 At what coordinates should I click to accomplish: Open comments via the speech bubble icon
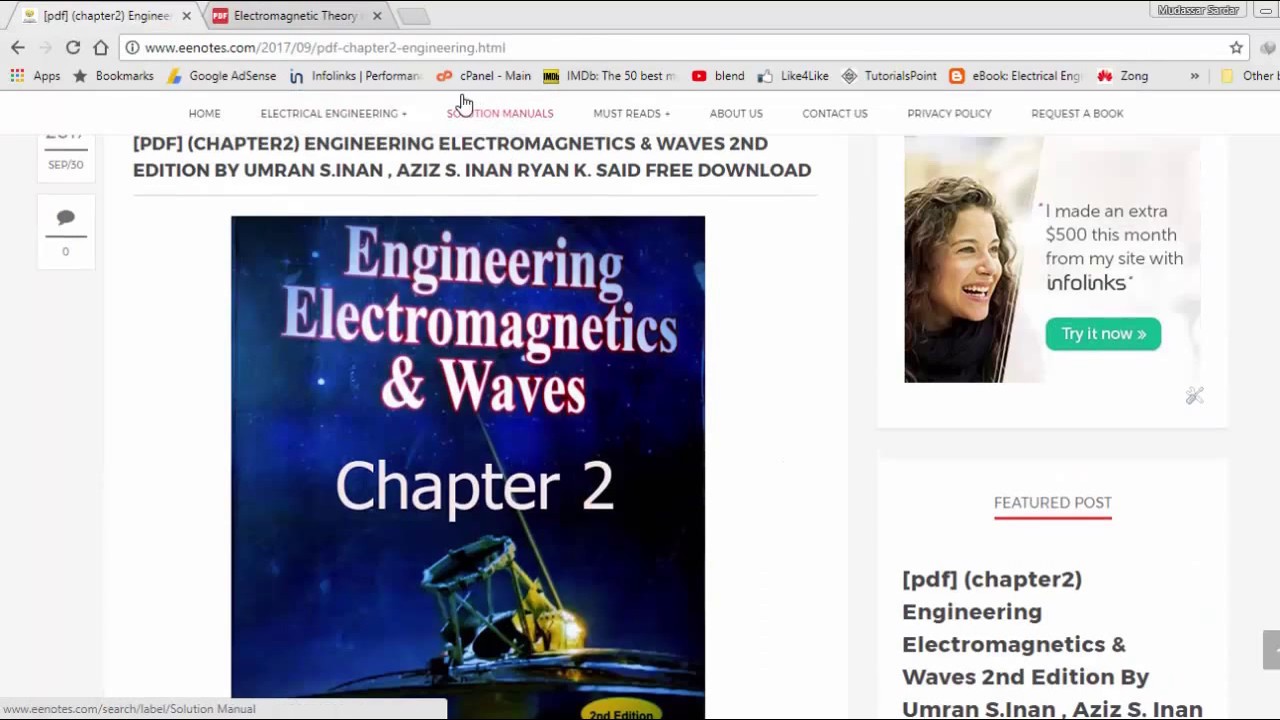click(66, 217)
